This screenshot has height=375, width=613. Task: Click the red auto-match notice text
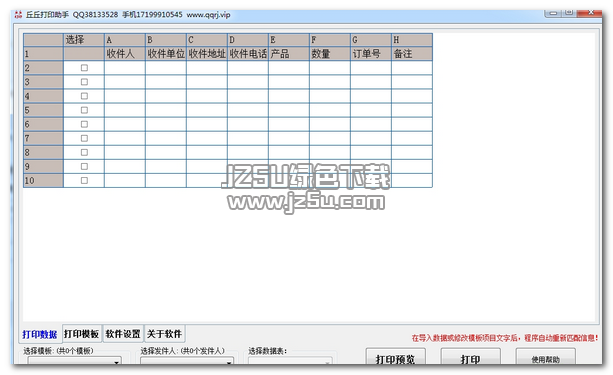[505, 338]
